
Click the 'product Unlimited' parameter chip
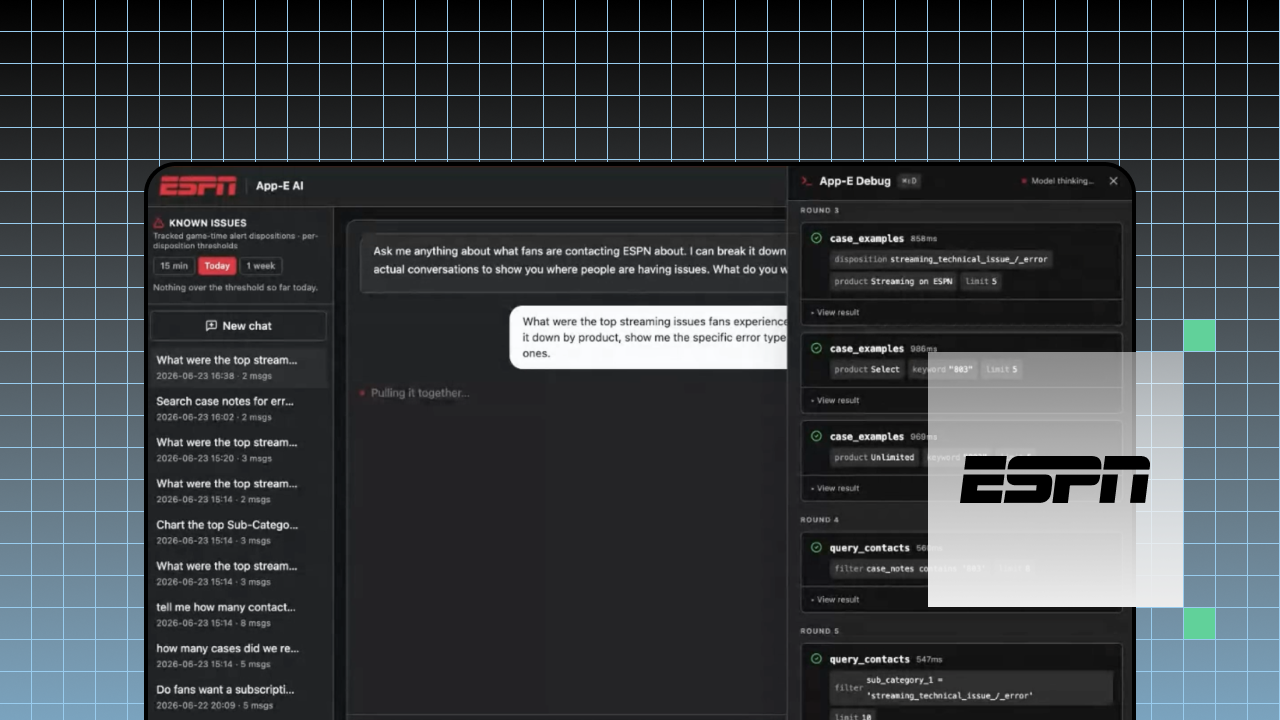874,457
